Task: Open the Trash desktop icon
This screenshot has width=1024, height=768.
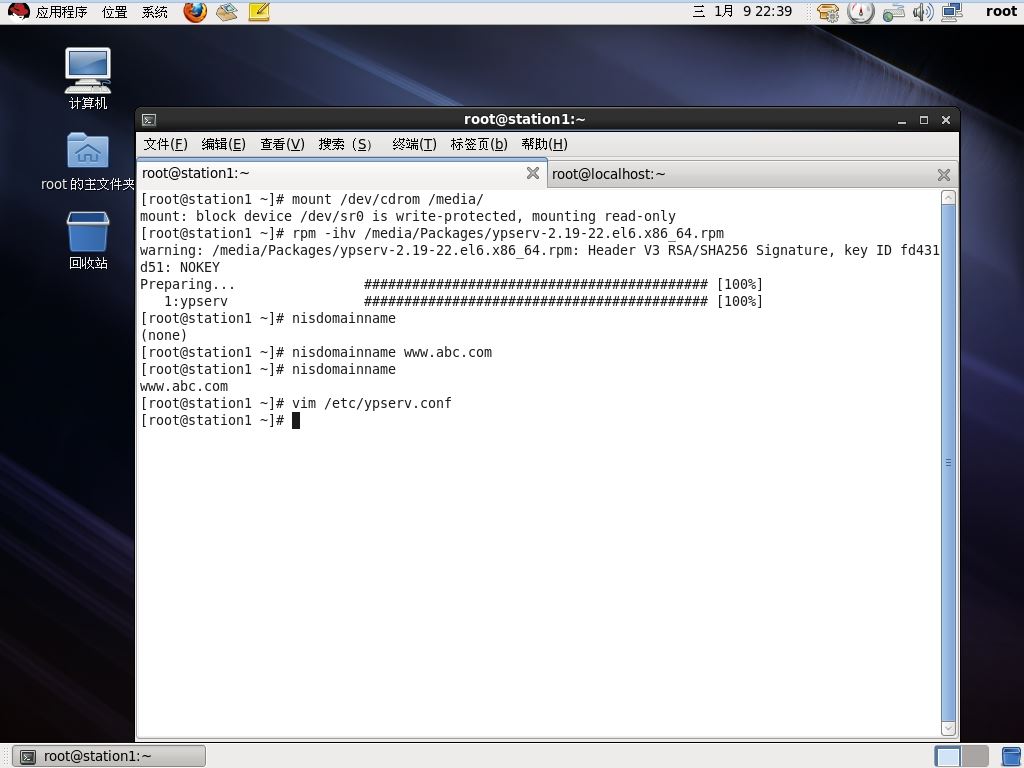Action: pyautogui.click(x=88, y=240)
